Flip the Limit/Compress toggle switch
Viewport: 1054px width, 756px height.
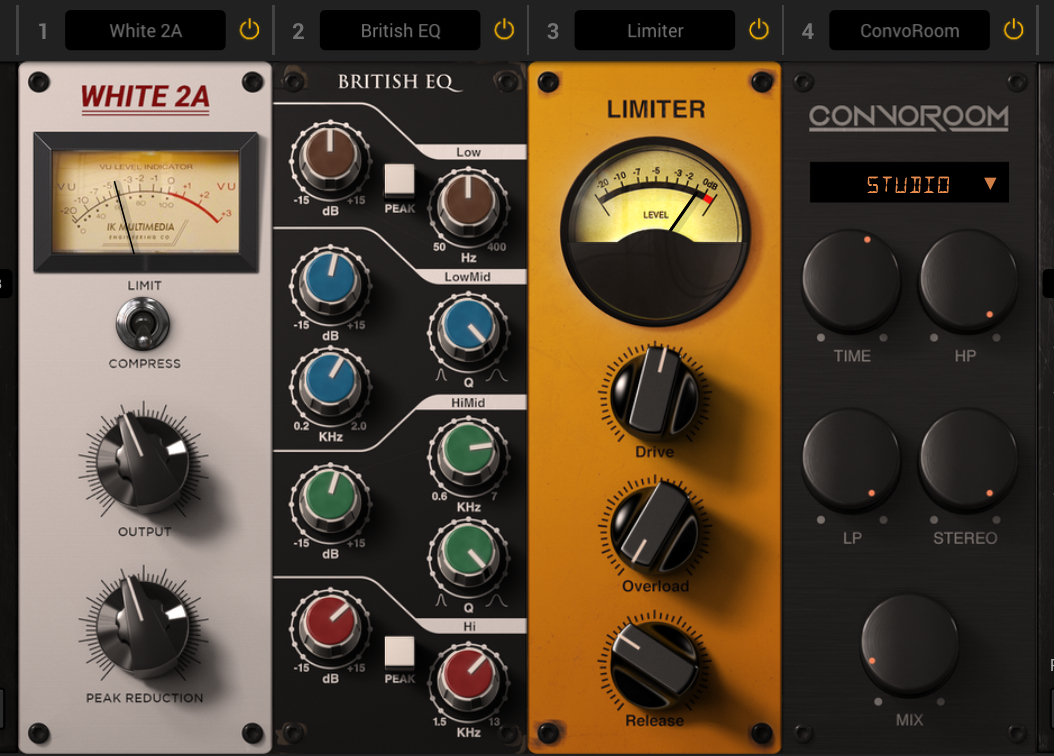tap(143, 324)
